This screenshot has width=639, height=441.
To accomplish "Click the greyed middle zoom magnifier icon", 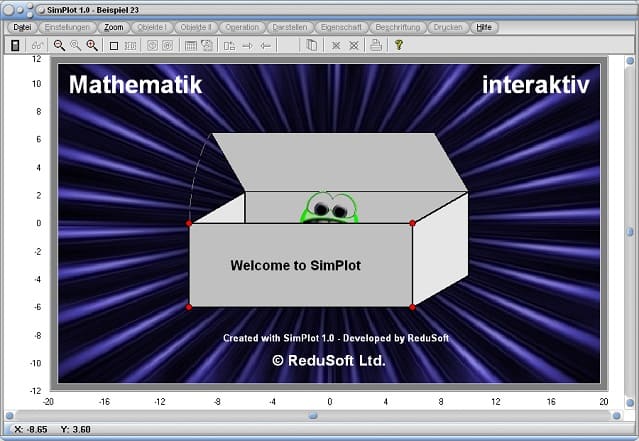I will pyautogui.click(x=75, y=45).
